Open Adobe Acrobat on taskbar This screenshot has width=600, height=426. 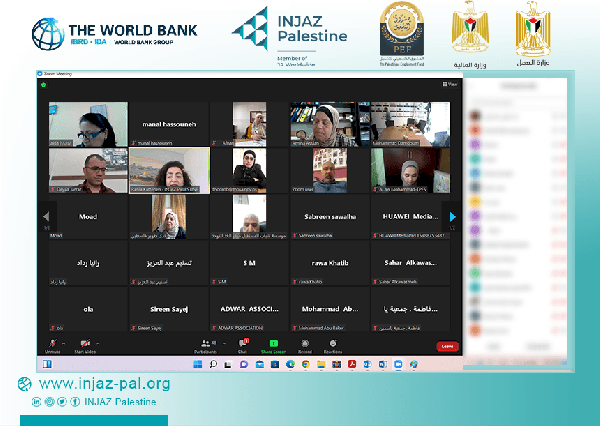352,364
